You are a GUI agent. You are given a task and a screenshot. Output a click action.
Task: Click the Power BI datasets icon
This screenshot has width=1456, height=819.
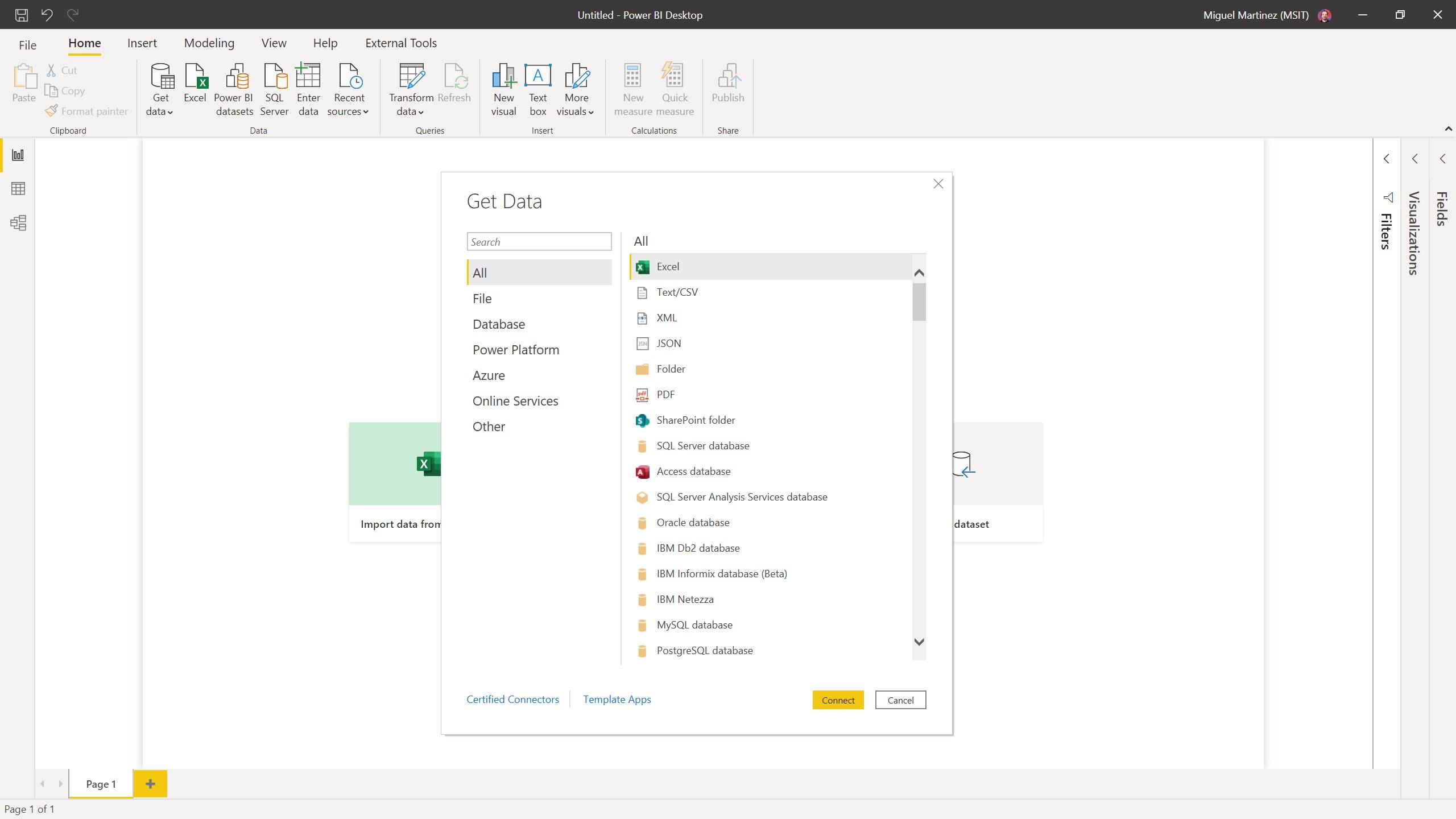[x=233, y=88]
